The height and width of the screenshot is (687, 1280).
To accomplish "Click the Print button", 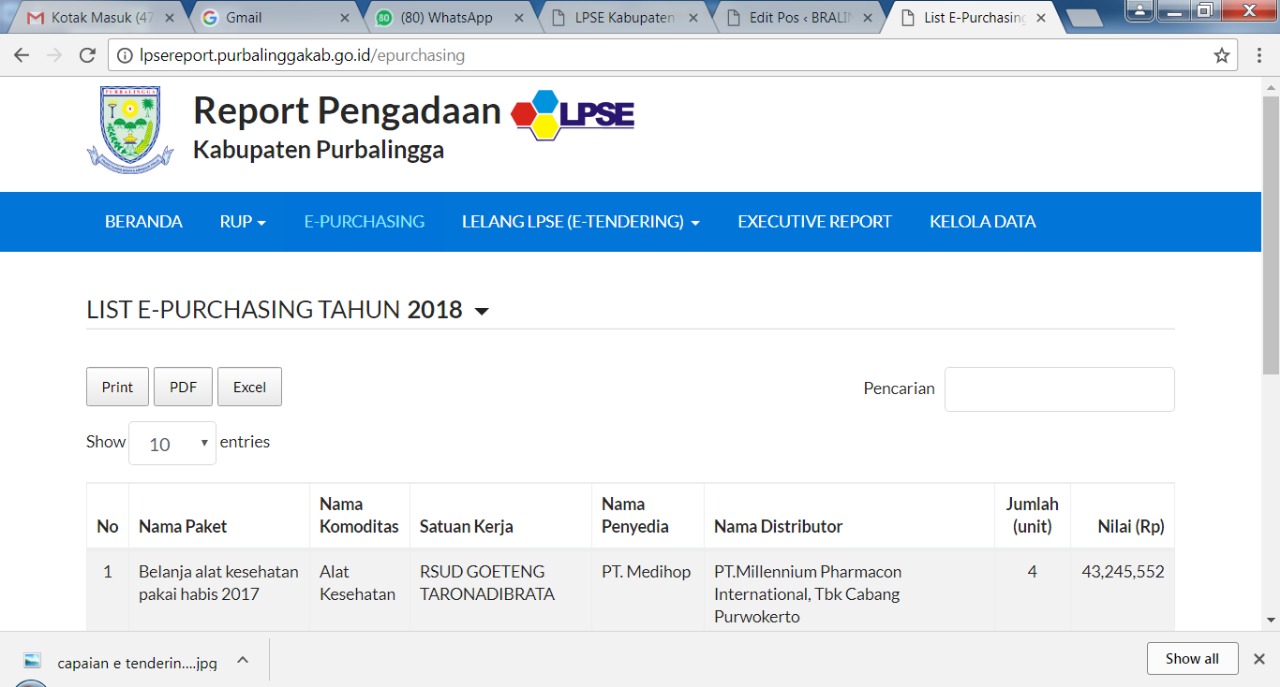I will (x=117, y=387).
